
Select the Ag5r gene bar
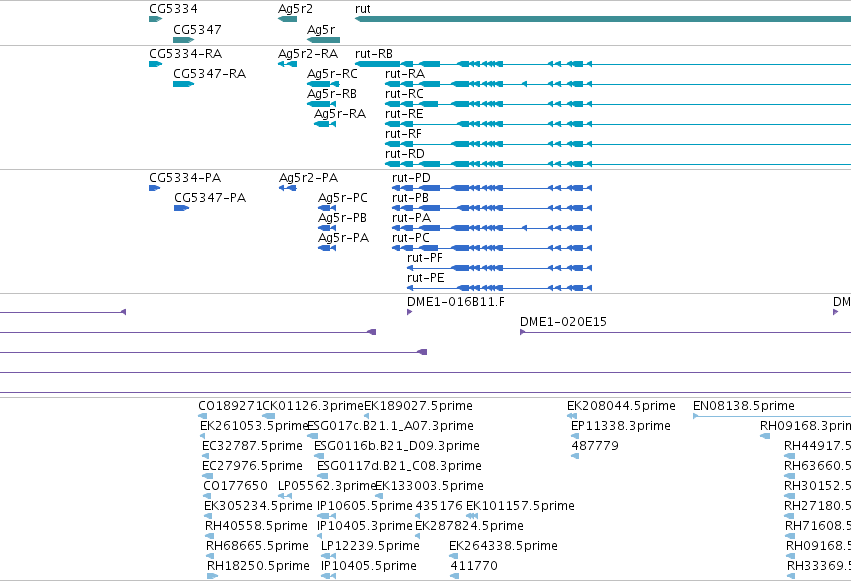(323, 40)
